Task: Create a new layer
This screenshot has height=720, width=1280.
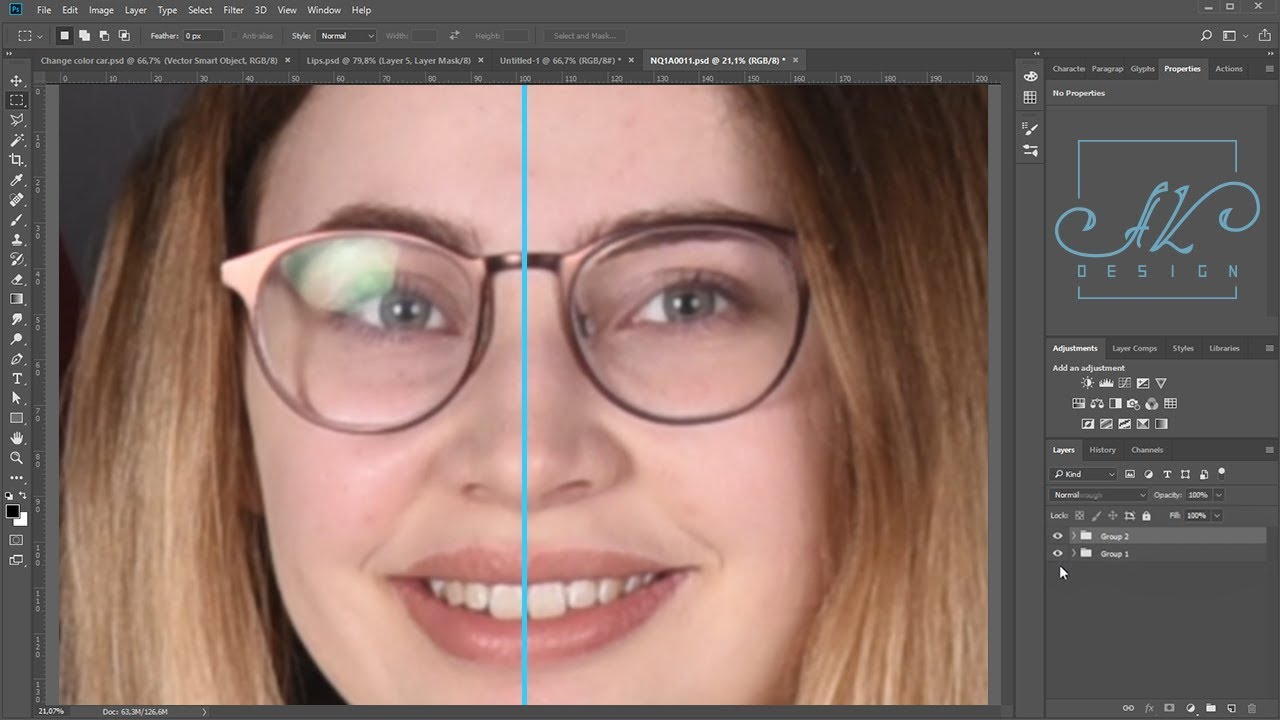Action: [x=1231, y=708]
